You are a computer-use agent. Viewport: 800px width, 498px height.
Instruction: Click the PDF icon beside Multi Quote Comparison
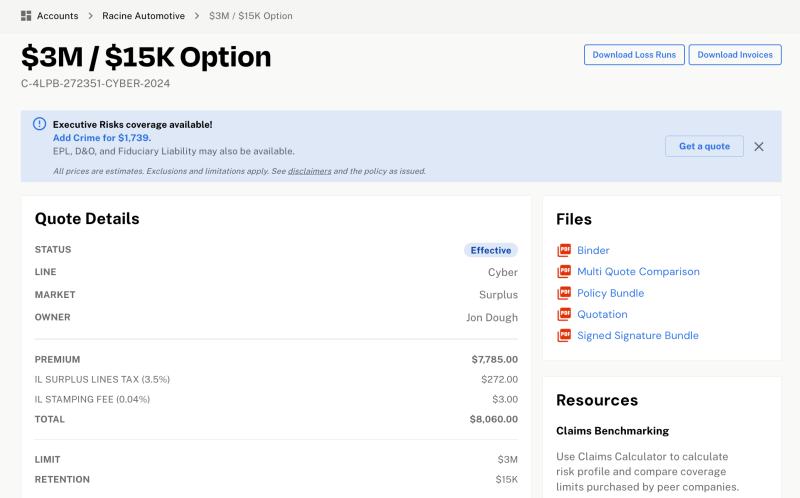564,272
